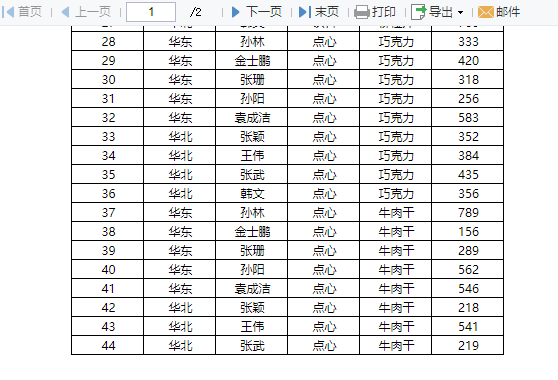This screenshot has height=380, width=558.
Task: Click value cell 384
Action: click(467, 155)
